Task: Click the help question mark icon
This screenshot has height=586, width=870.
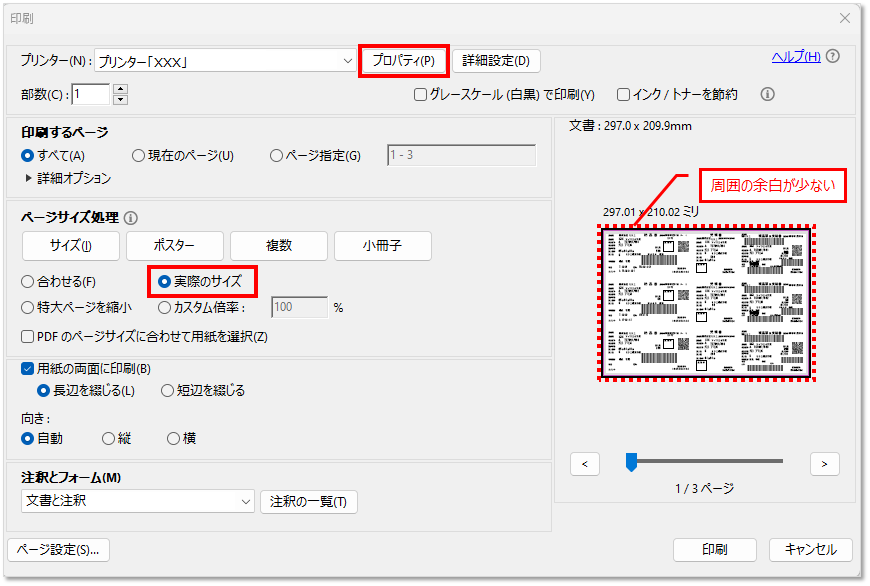Action: coord(833,56)
